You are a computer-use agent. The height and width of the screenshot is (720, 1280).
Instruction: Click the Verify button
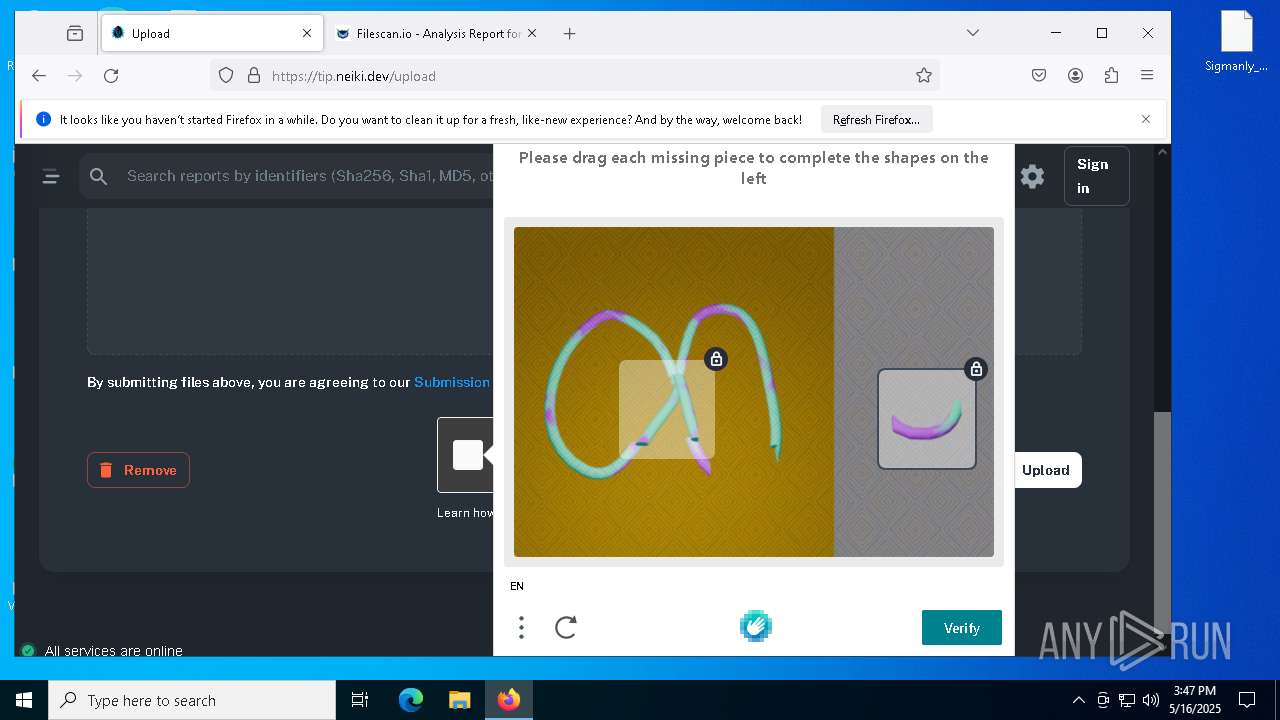(961, 628)
